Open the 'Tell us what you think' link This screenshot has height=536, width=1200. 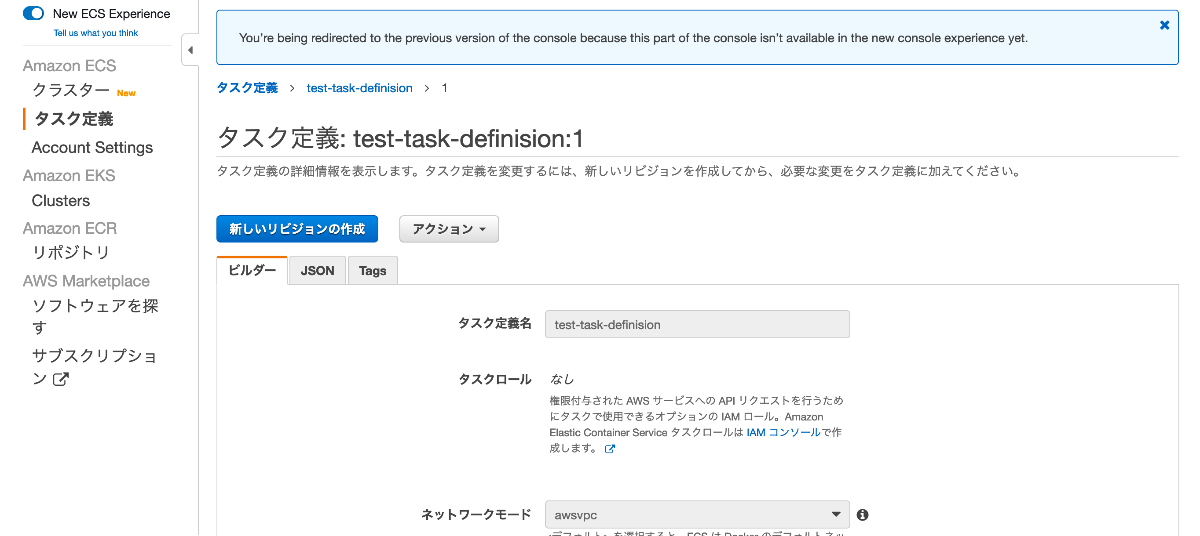(x=96, y=33)
